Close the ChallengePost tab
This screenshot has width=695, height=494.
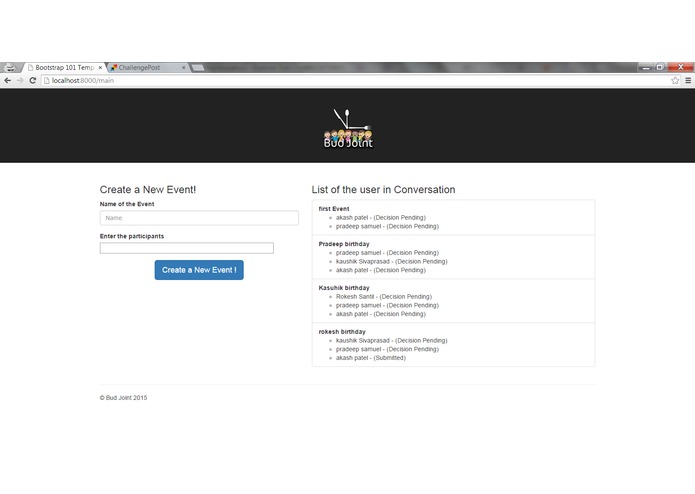[184, 68]
